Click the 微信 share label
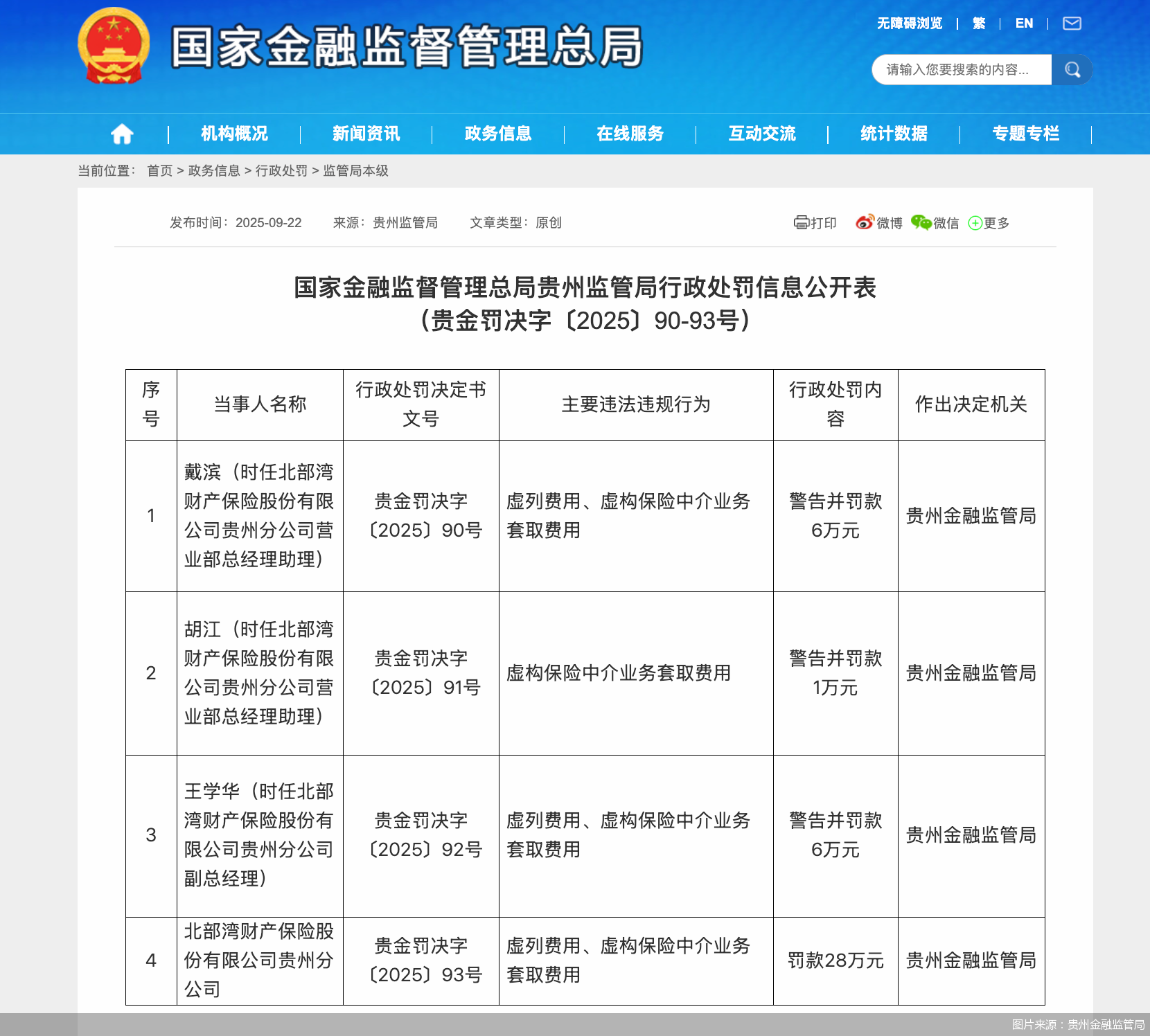The height and width of the screenshot is (1036, 1150). point(946,223)
